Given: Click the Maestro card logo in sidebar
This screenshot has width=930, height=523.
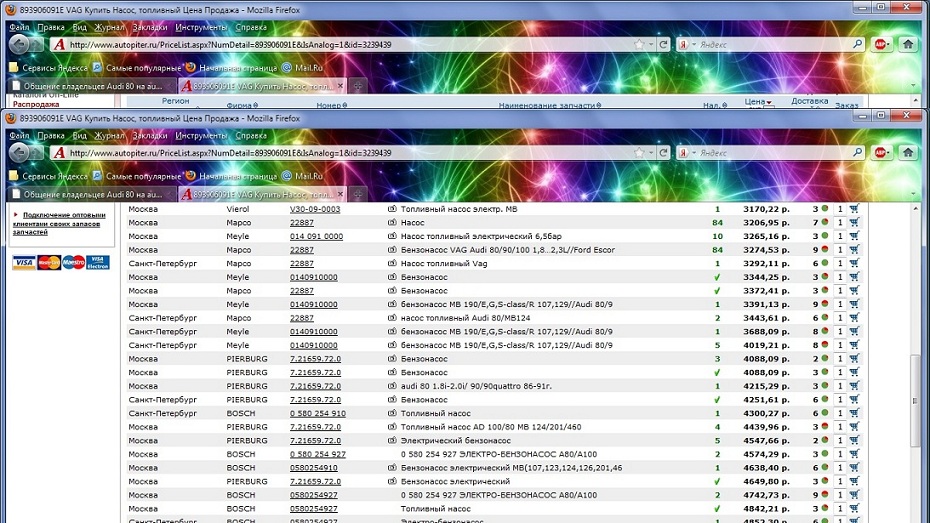Looking at the screenshot, I should (74, 262).
